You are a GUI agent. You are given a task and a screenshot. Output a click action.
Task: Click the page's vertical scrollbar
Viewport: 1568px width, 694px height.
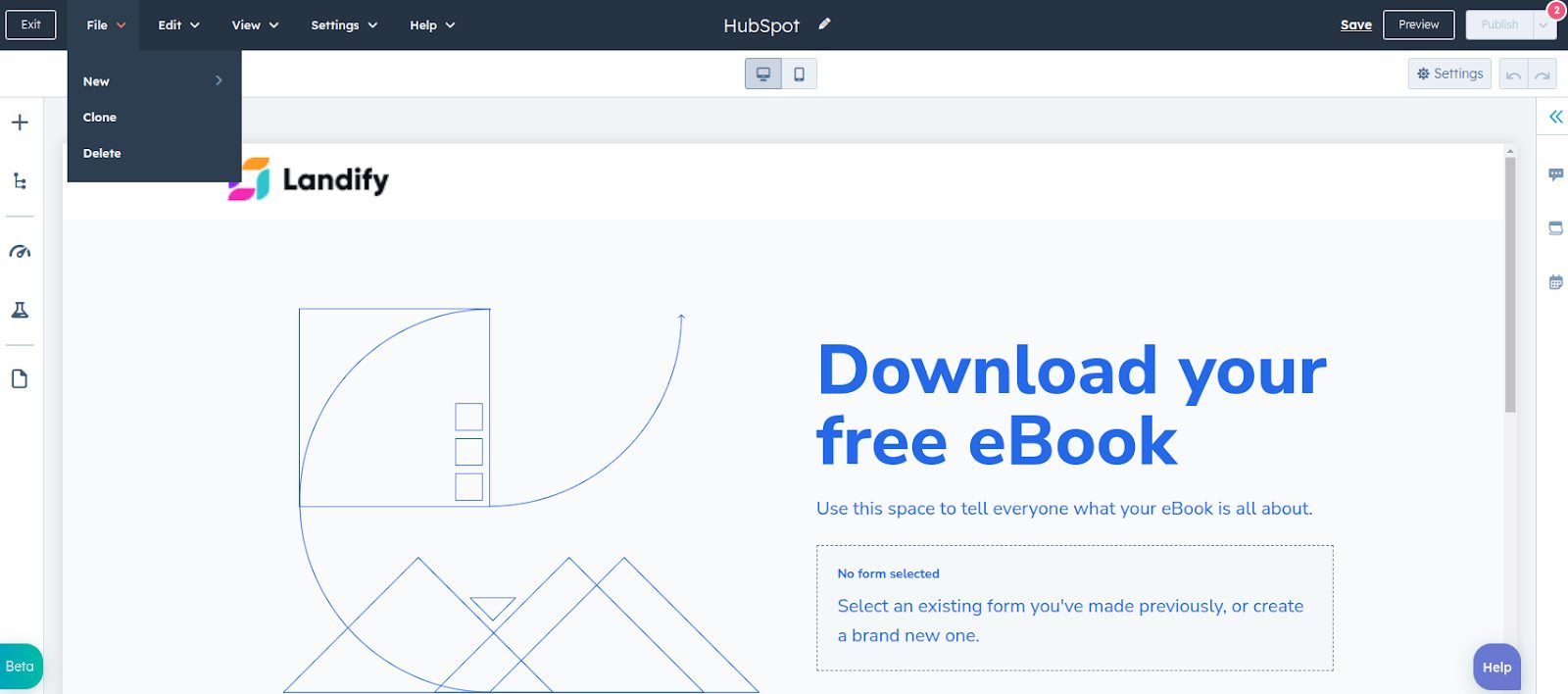pyautogui.click(x=1510, y=284)
